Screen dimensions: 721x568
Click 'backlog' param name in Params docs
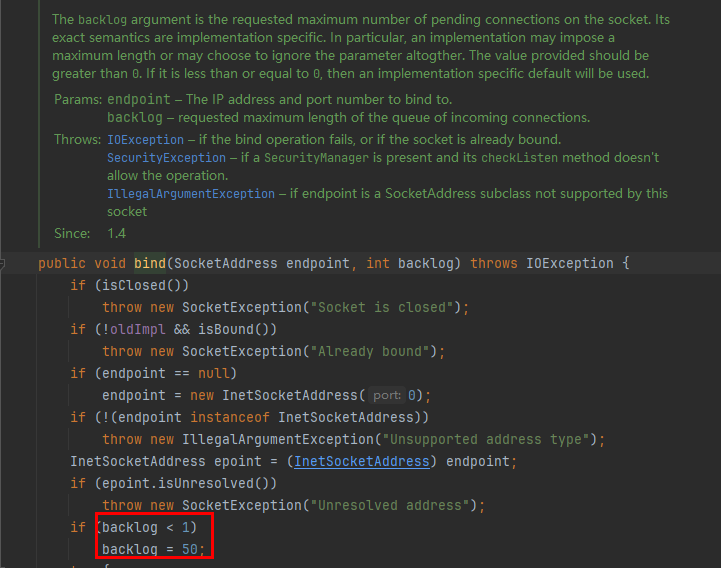(x=135, y=118)
